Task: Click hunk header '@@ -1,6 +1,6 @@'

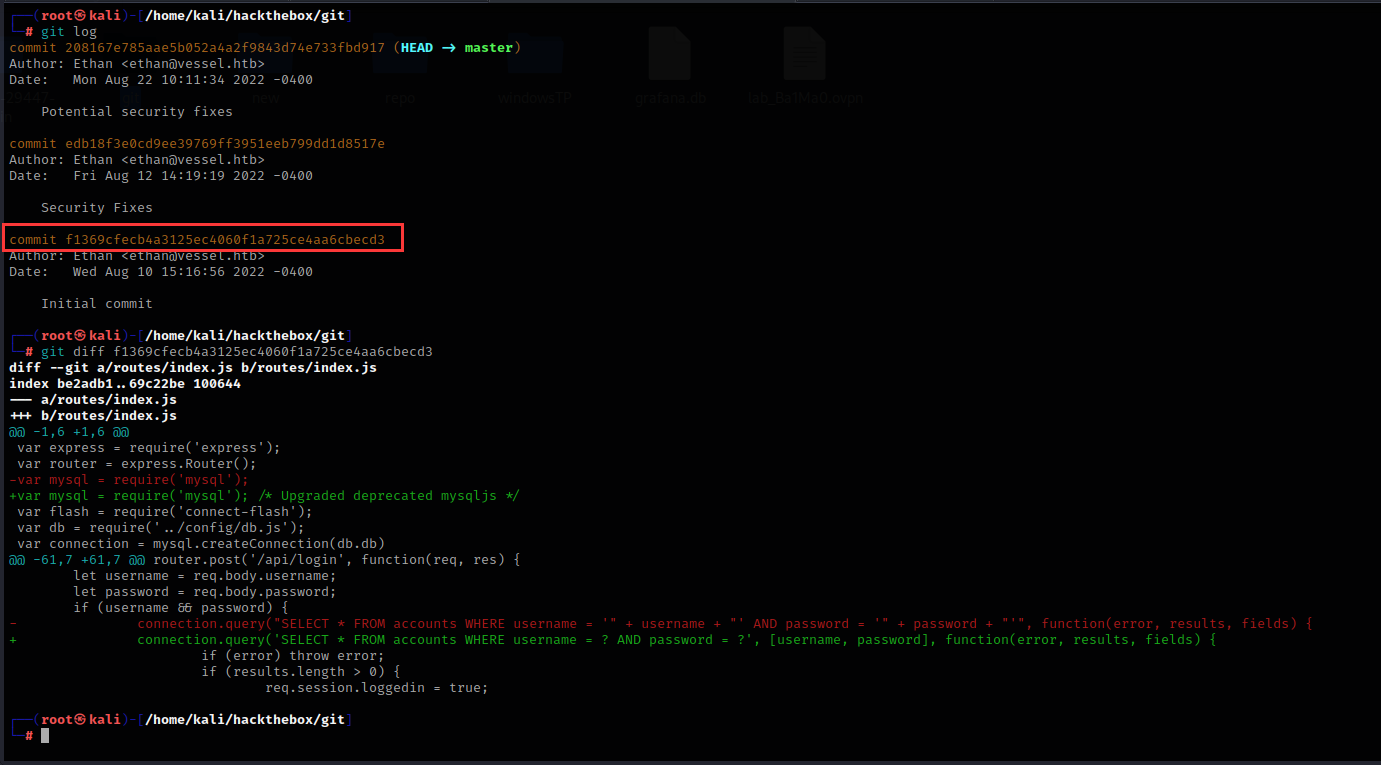Action: coord(69,432)
